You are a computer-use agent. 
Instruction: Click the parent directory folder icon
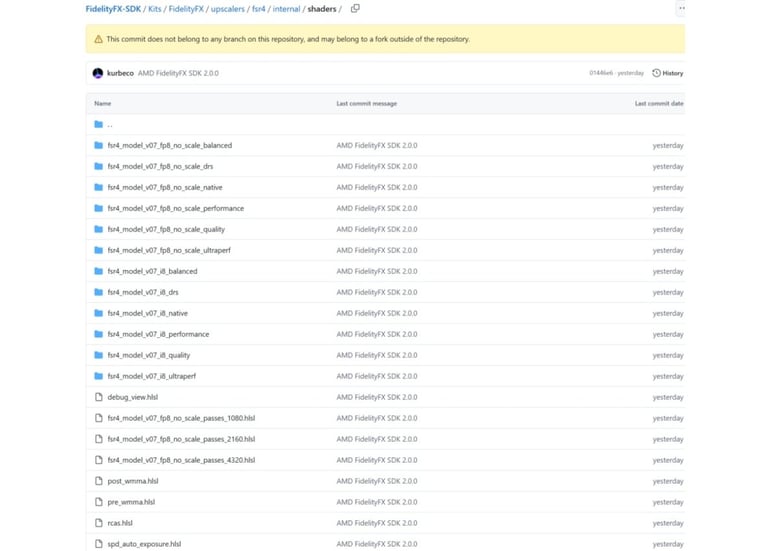[98, 124]
